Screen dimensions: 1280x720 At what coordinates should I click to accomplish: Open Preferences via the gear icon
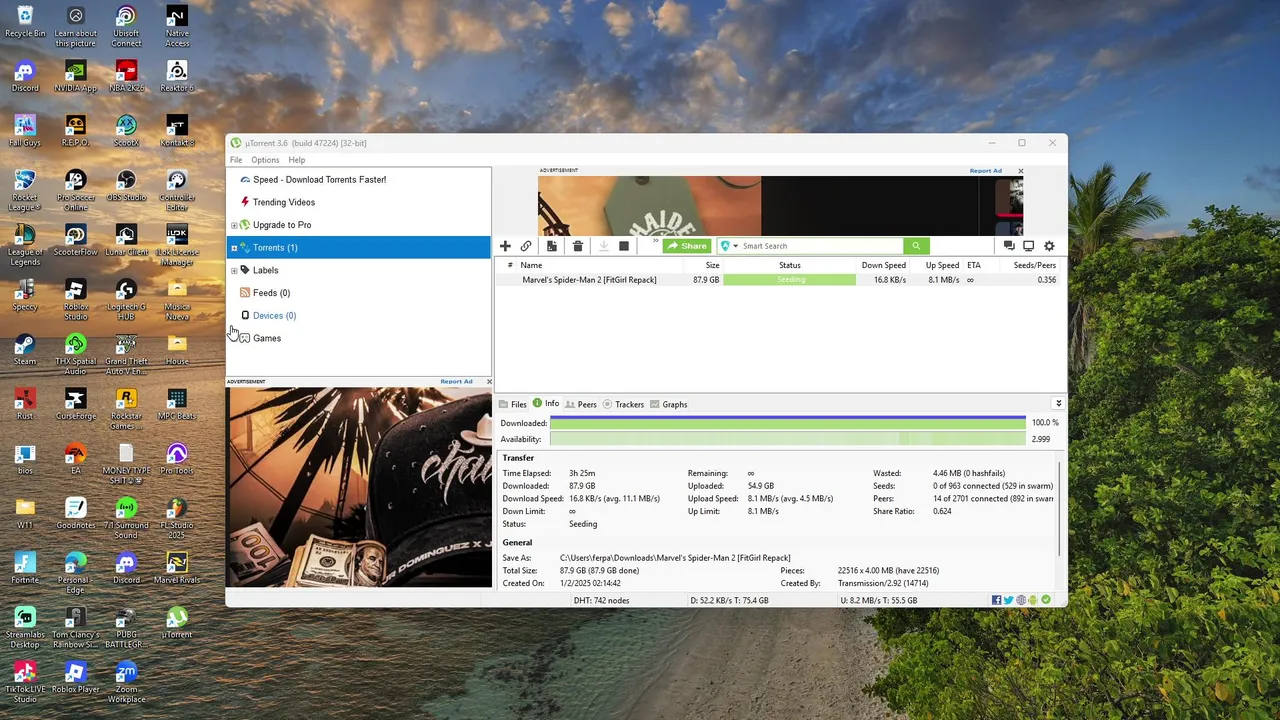point(1049,246)
